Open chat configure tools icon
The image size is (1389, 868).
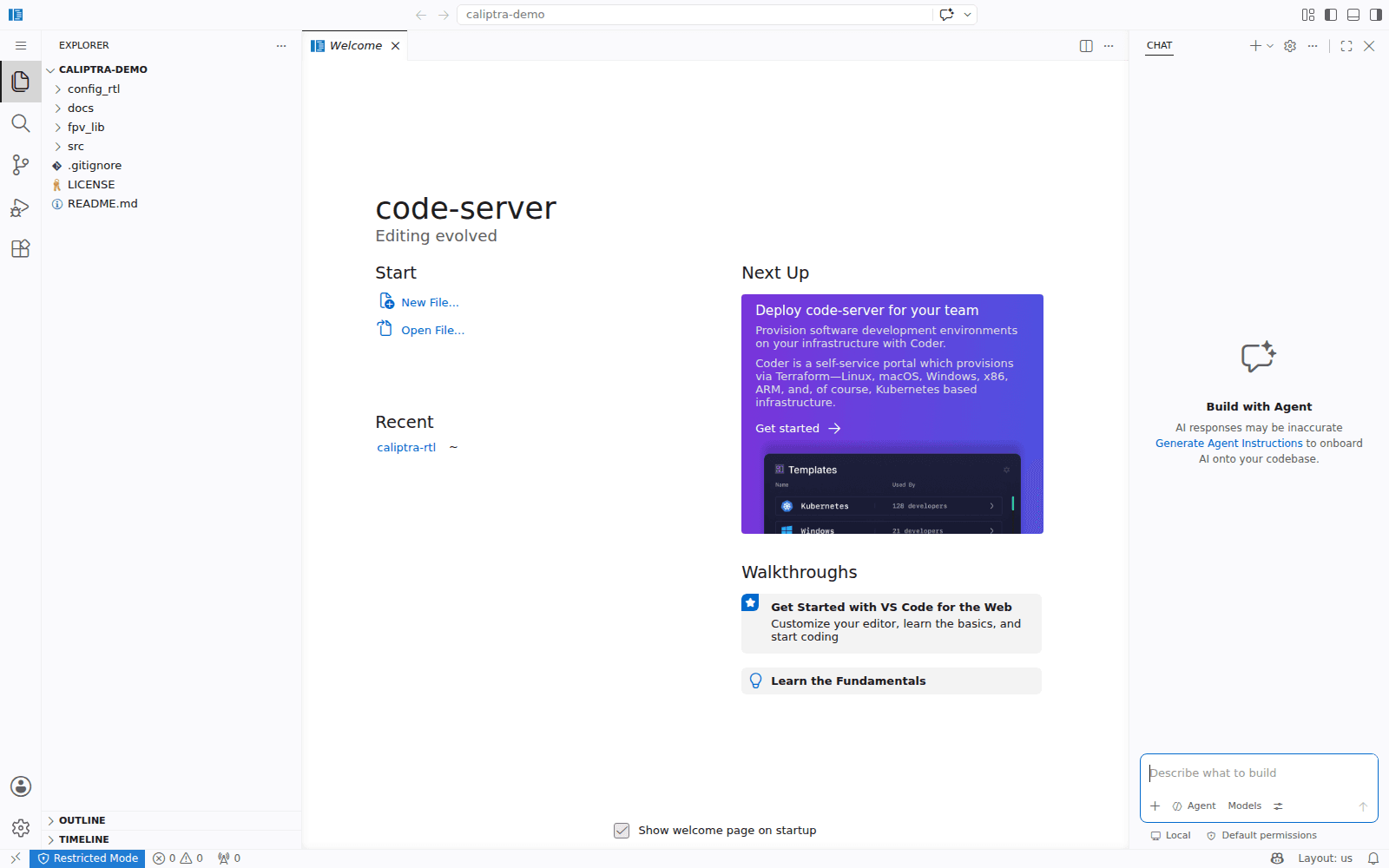click(x=1278, y=806)
